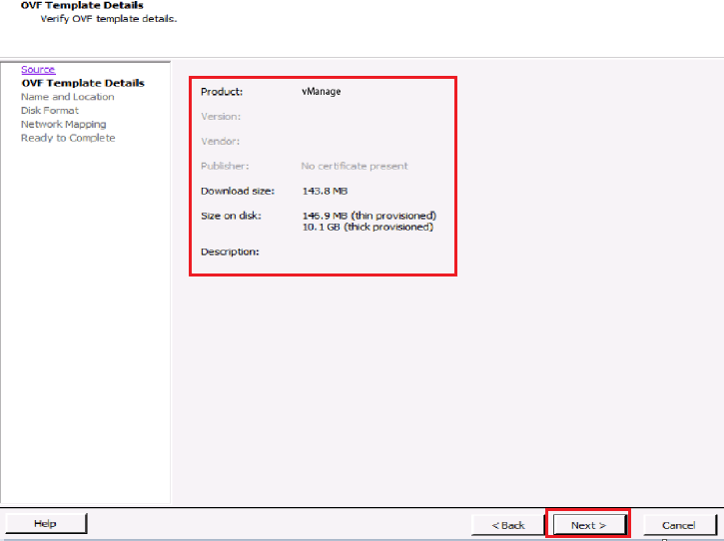
Task: Select Name and Location step
Action: 67,97
